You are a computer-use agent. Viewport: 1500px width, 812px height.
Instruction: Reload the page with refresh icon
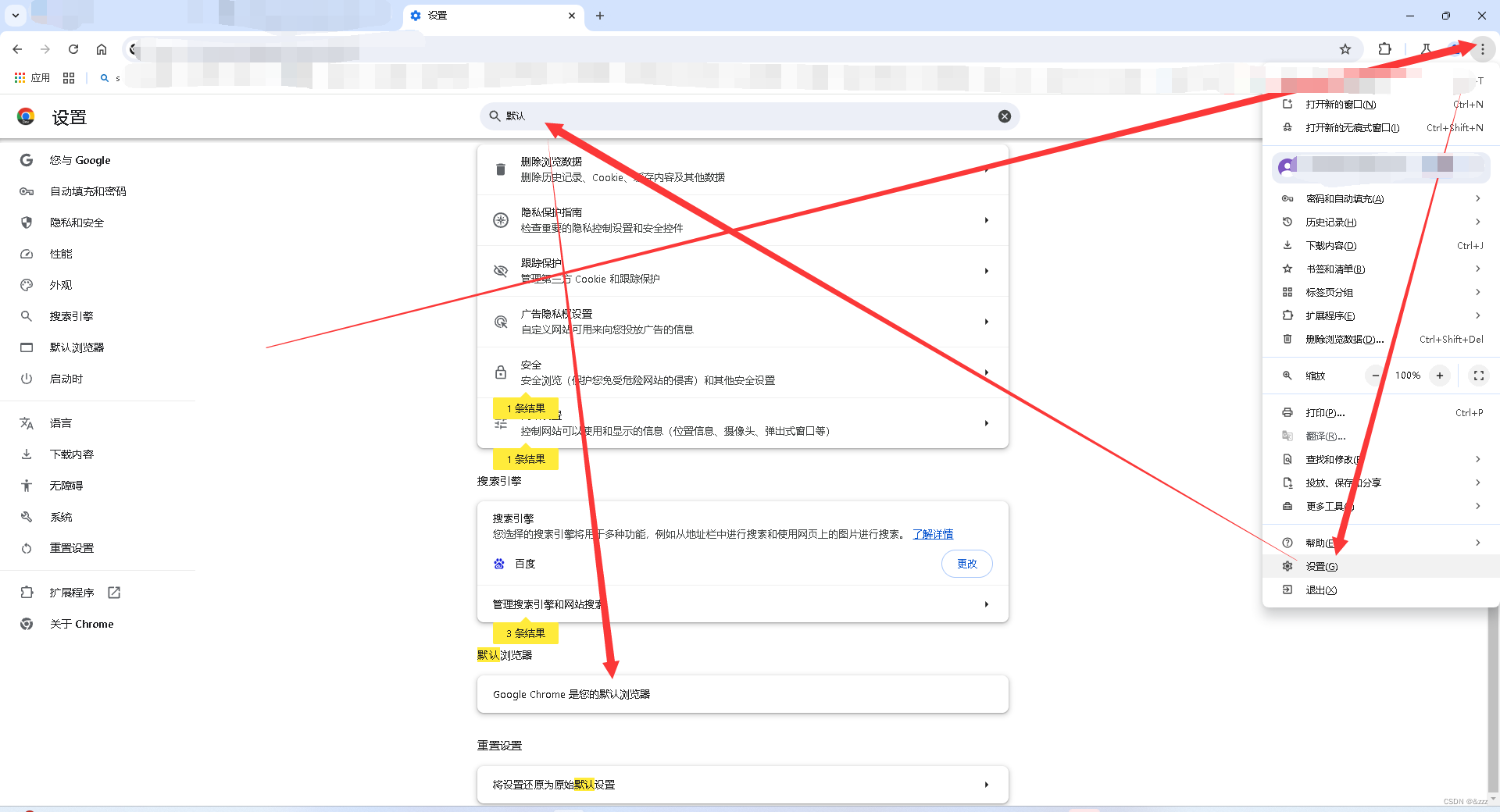coord(73,49)
